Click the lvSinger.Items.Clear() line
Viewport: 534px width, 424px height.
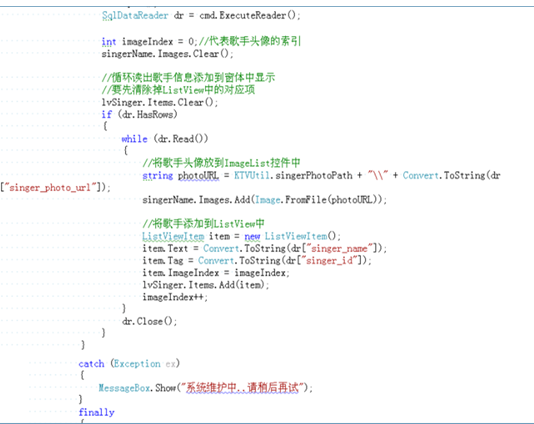[159, 102]
